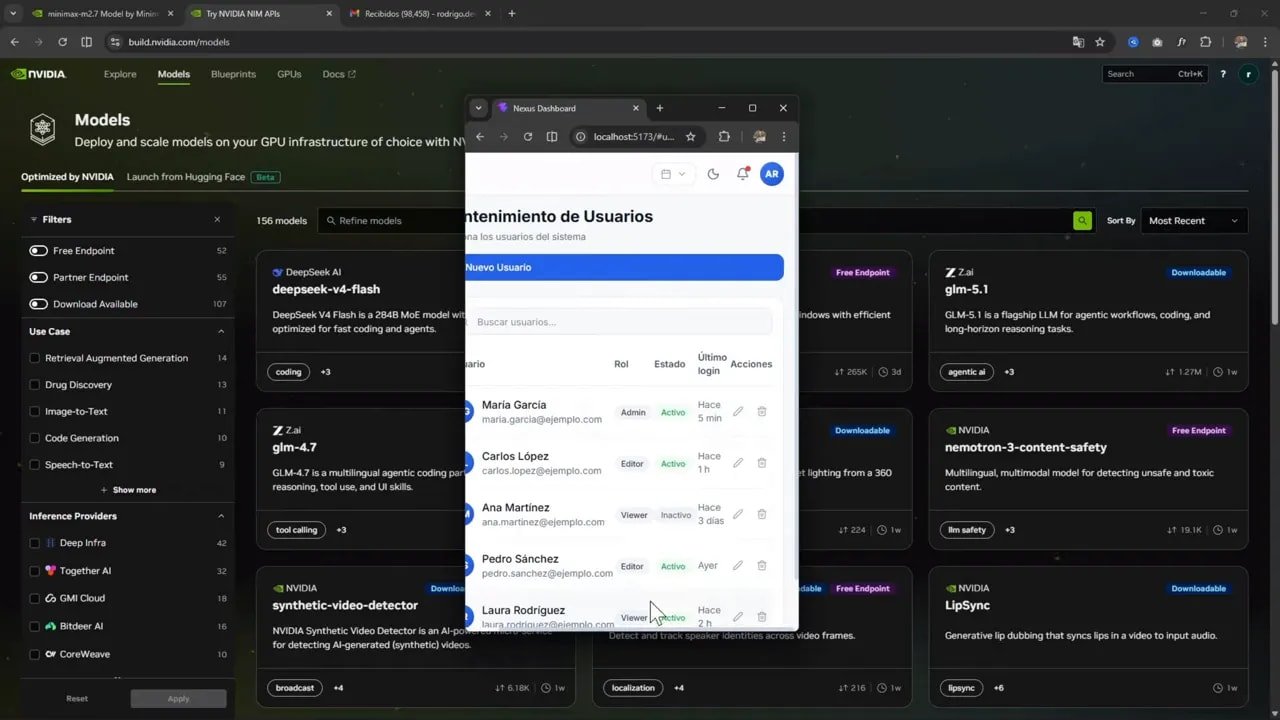
Task: Open extensions puzzle icon in Nexus window
Action: (x=724, y=137)
